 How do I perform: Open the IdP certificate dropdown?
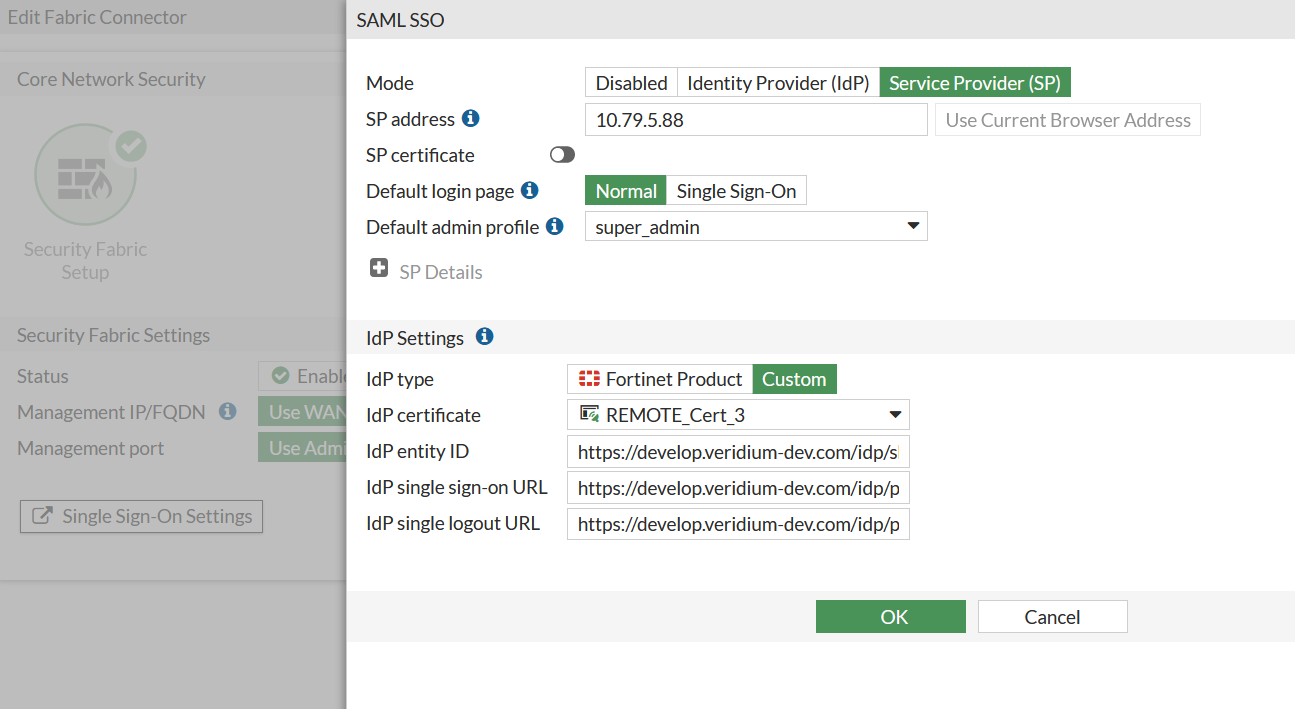click(x=738, y=415)
